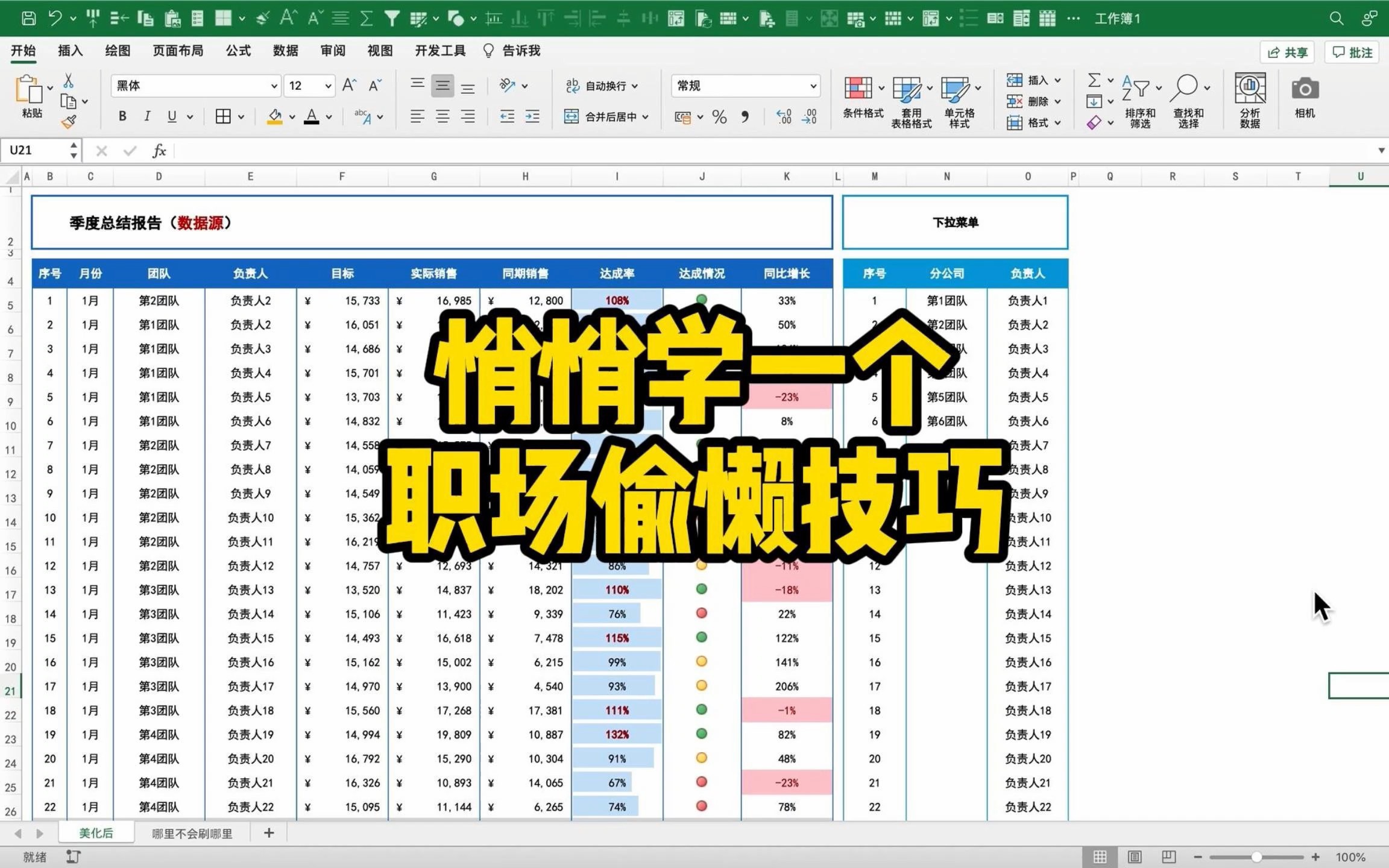Viewport: 1389px width, 868px height.
Task: Expand the Delete (删除) cells dropdown
Action: tap(1058, 101)
